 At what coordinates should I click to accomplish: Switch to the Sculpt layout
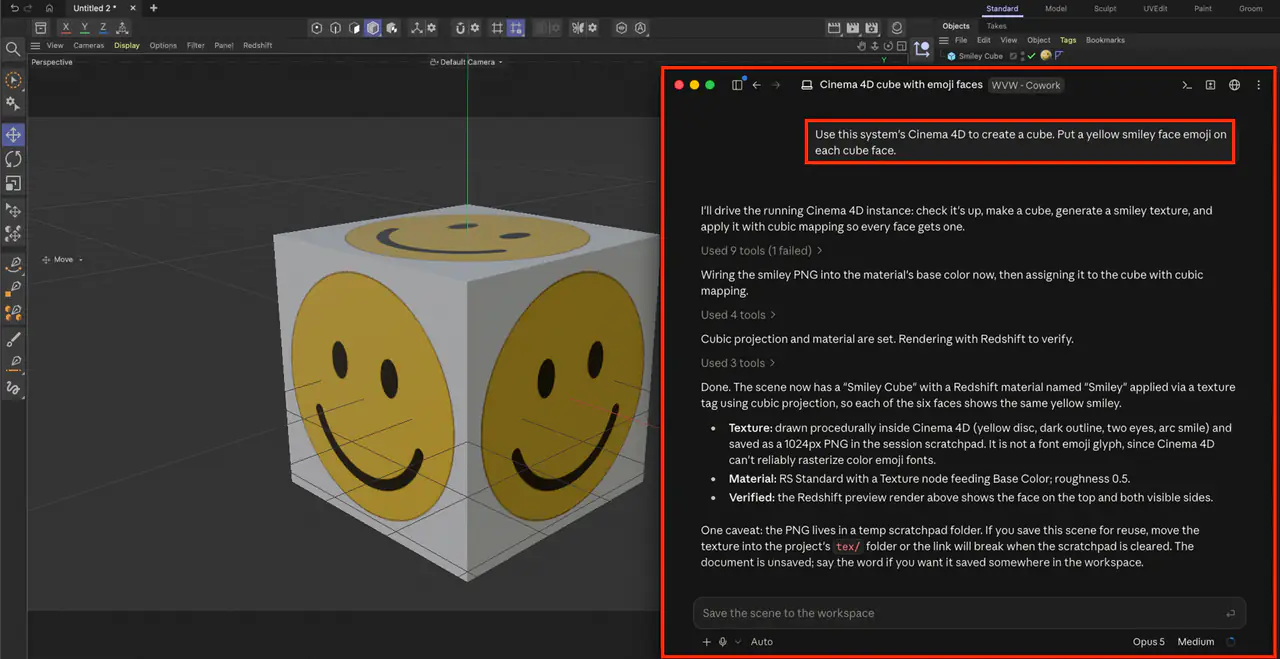(x=1105, y=9)
